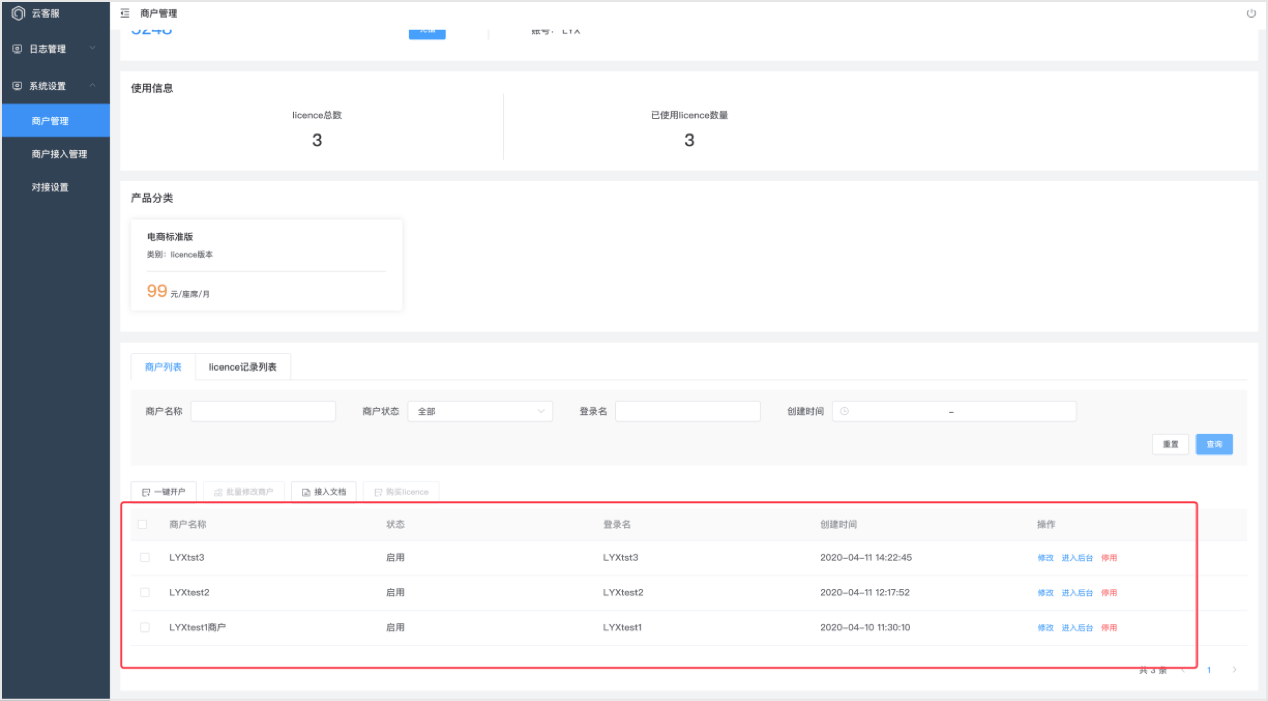1268x701 pixels.
Task: Click 修改 for LYXtest2
Action: click(1046, 593)
